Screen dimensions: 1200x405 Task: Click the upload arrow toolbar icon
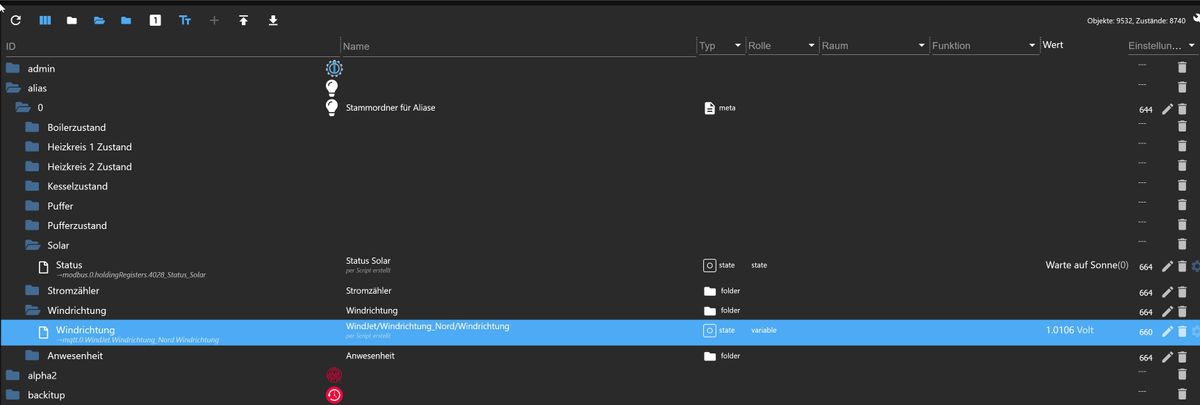[243, 20]
